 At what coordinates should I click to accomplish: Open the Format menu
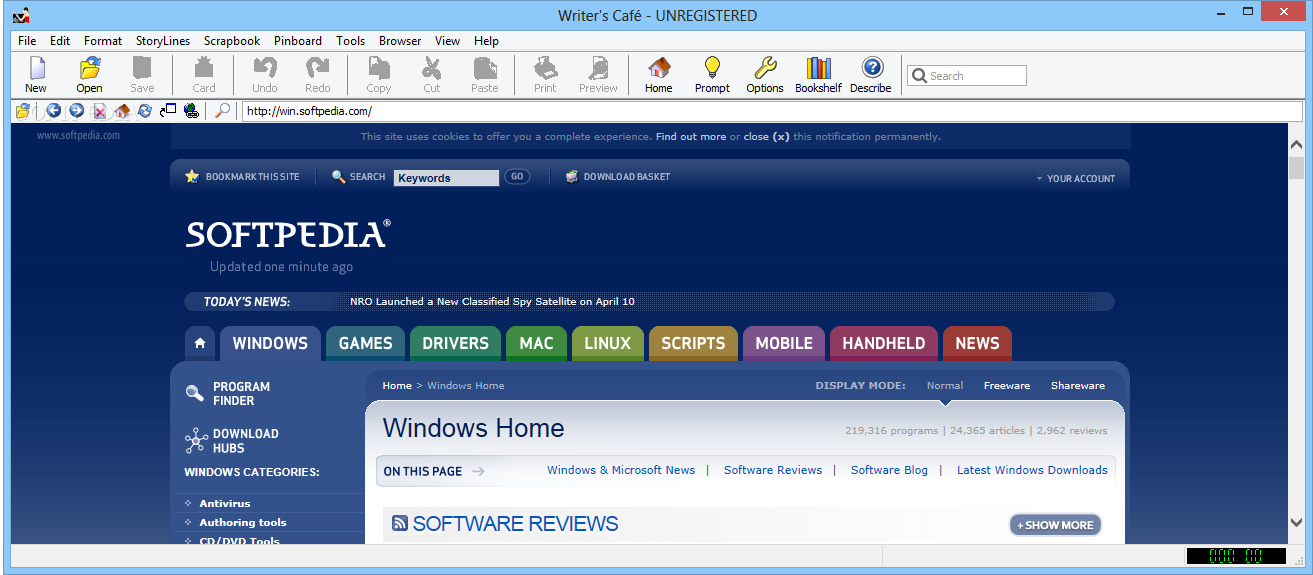103,41
